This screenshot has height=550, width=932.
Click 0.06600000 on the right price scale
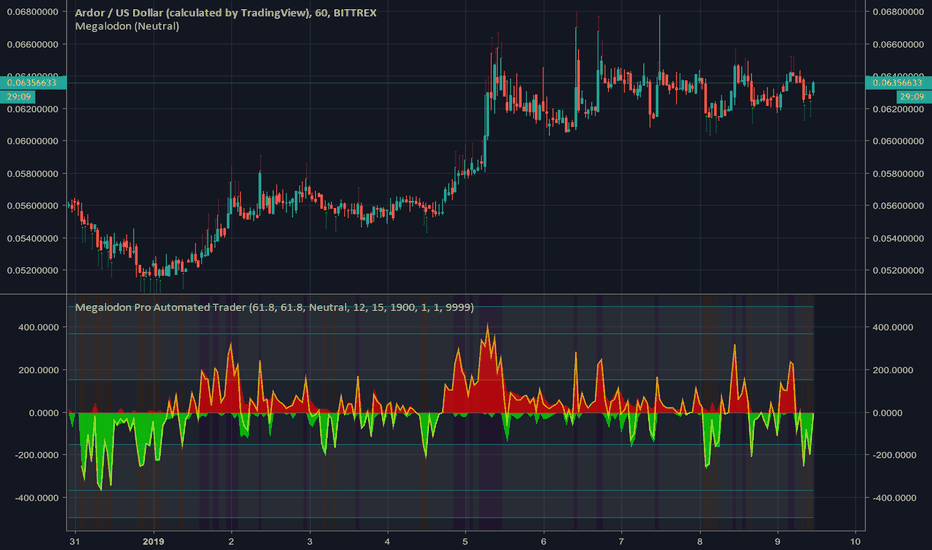[x=898, y=45]
